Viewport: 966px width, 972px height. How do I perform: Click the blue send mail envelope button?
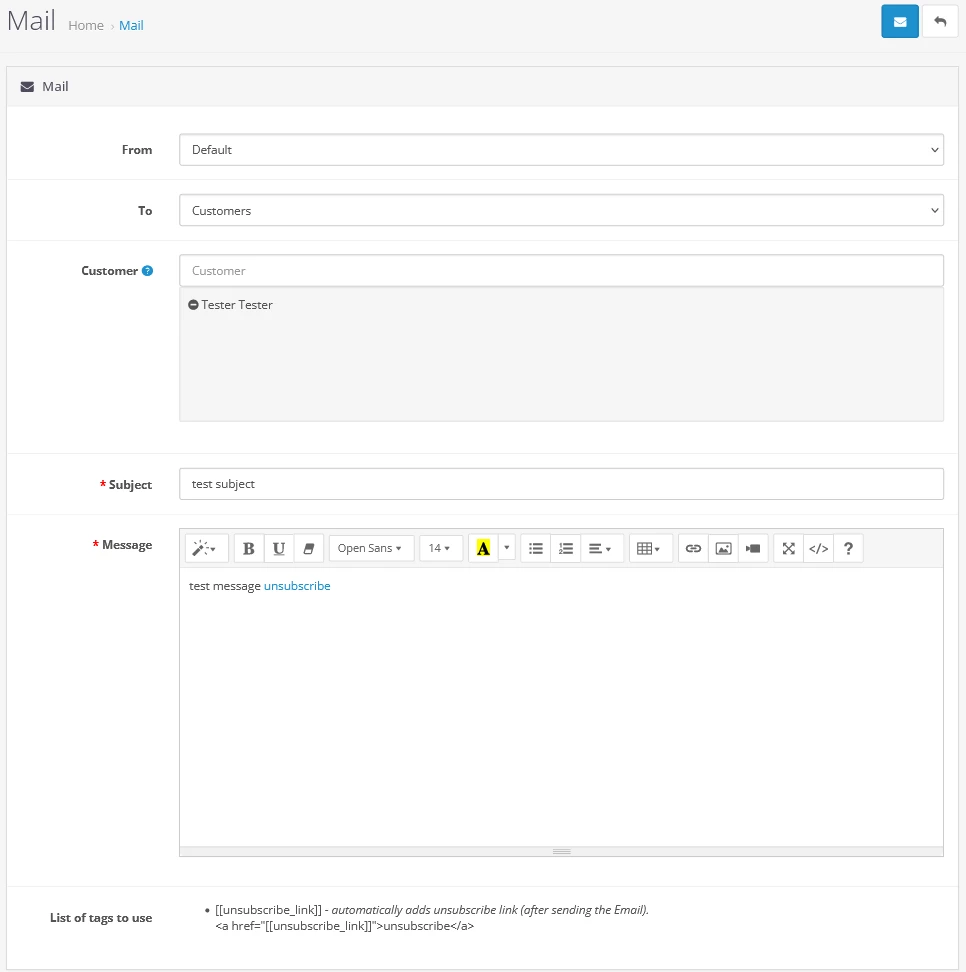pos(899,21)
